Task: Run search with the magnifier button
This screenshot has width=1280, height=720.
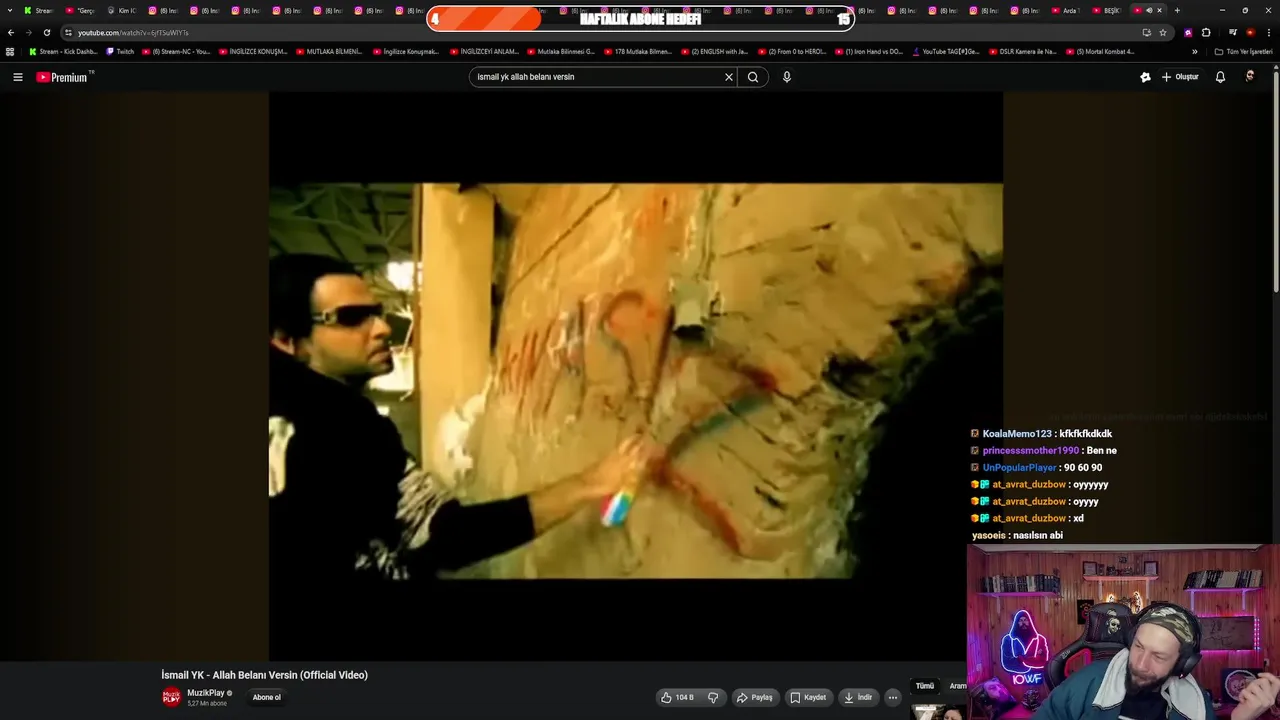Action: [753, 77]
